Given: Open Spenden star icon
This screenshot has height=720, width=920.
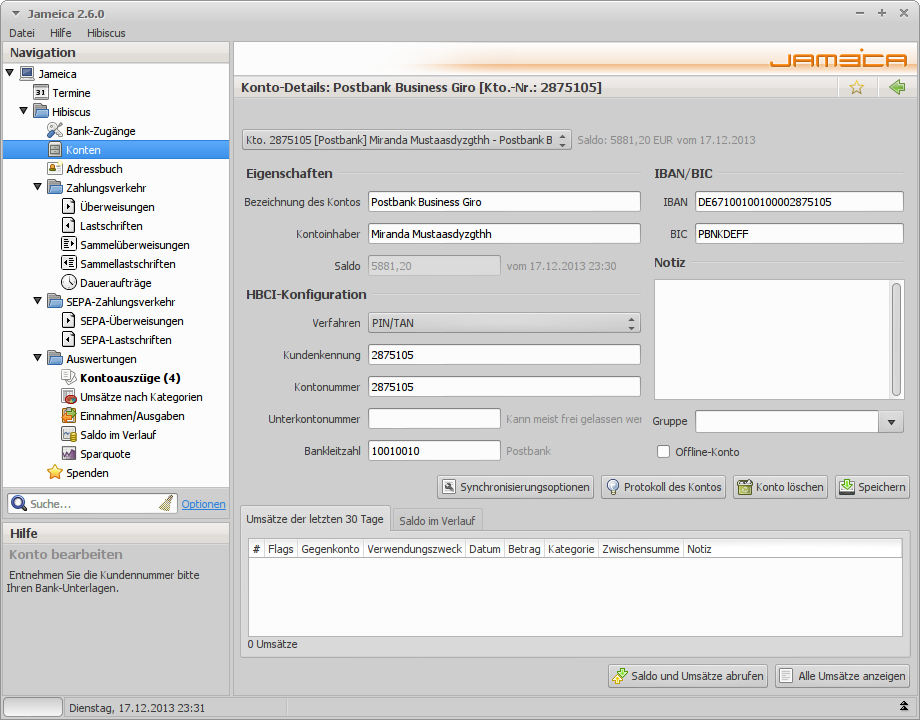Looking at the screenshot, I should tap(55, 472).
